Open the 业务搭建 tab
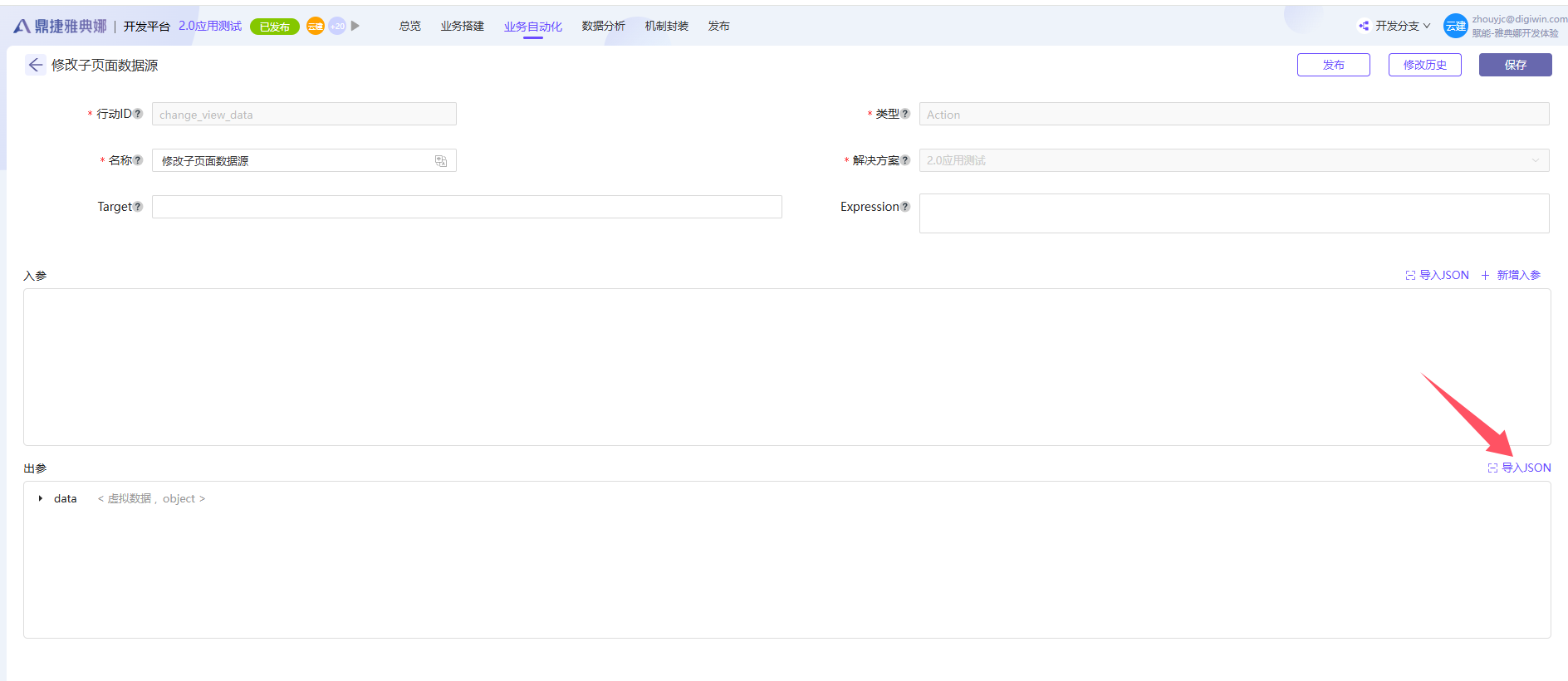This screenshot has height=681, width=1568. point(463,26)
